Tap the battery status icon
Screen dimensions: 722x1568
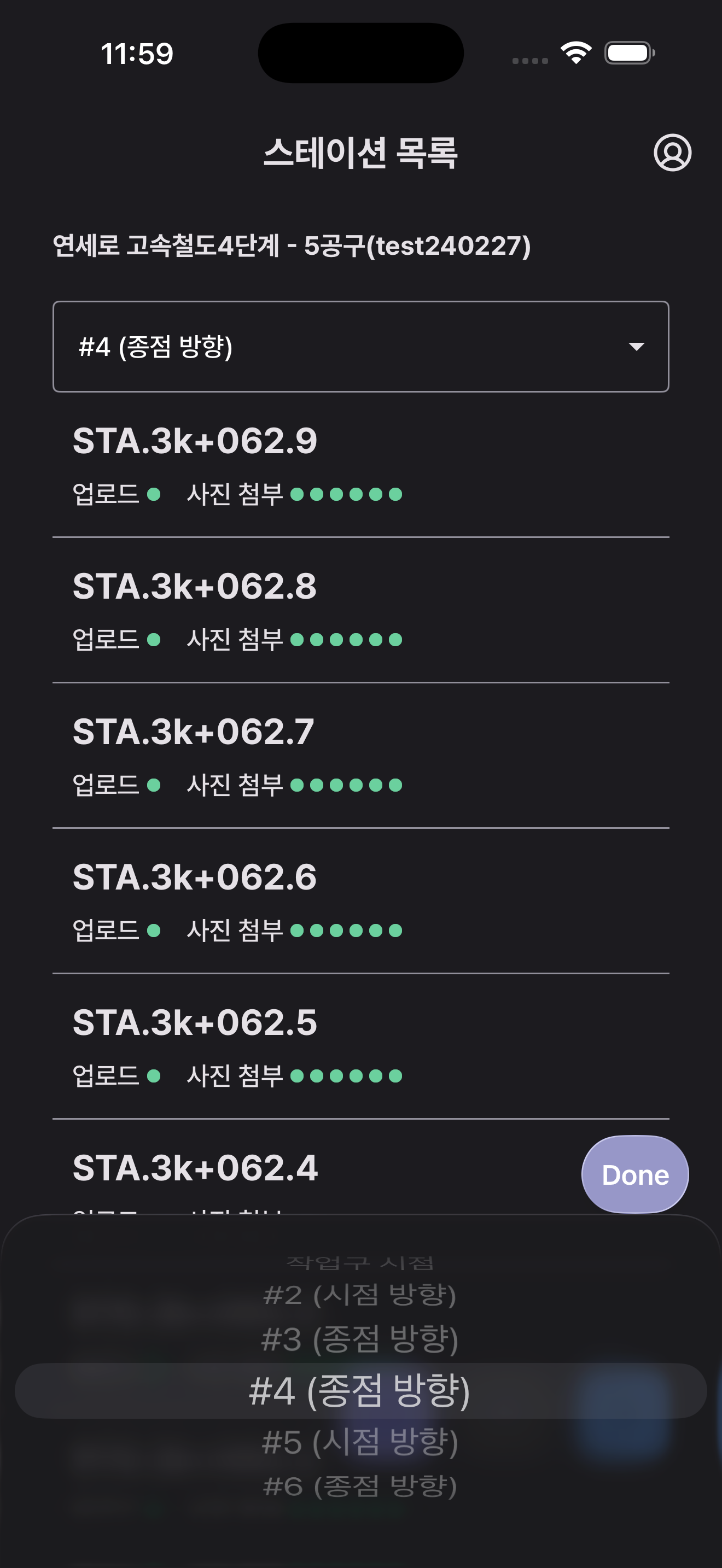pyautogui.click(x=629, y=53)
